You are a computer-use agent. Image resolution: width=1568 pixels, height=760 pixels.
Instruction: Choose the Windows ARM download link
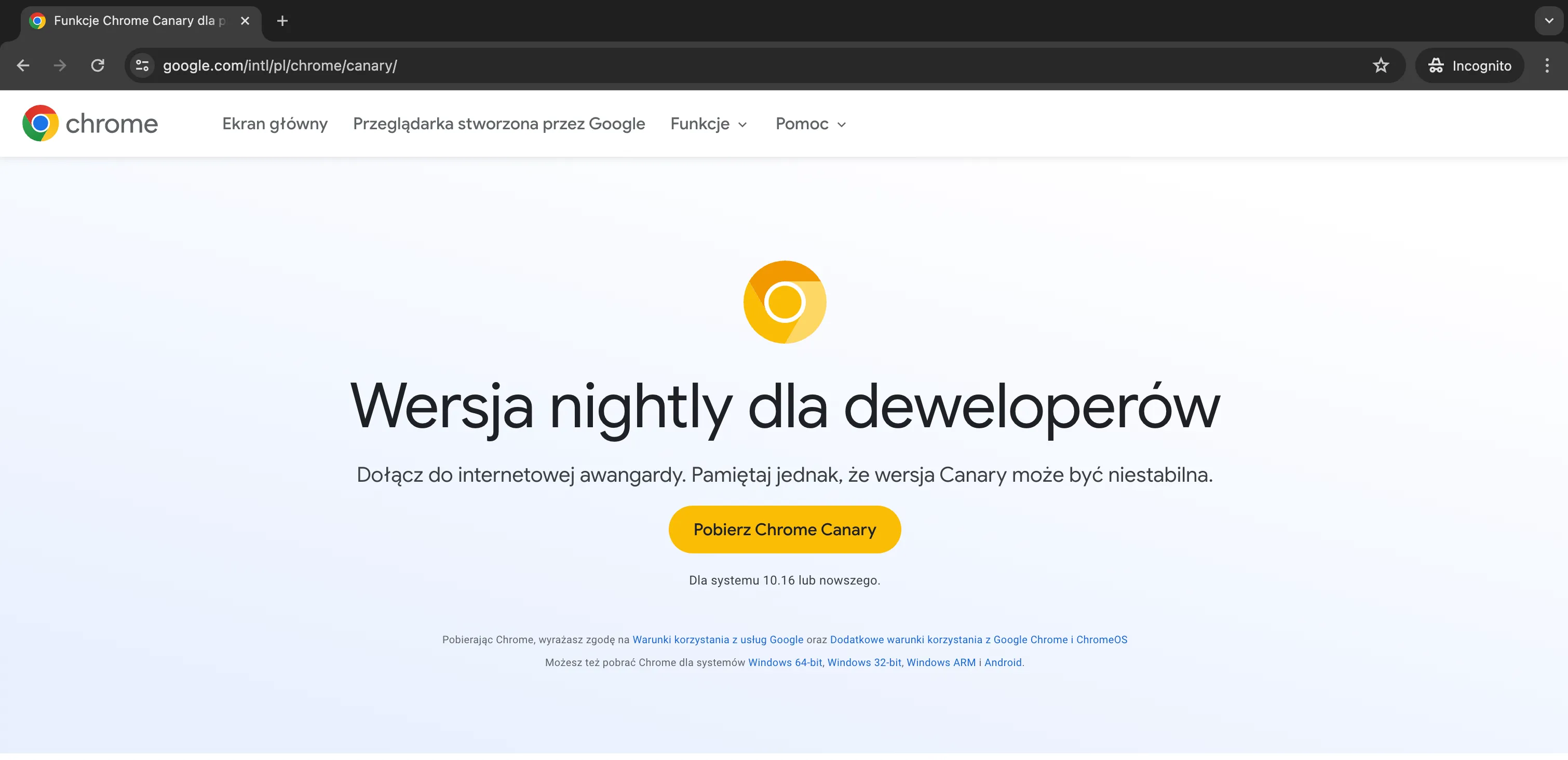[x=941, y=662]
